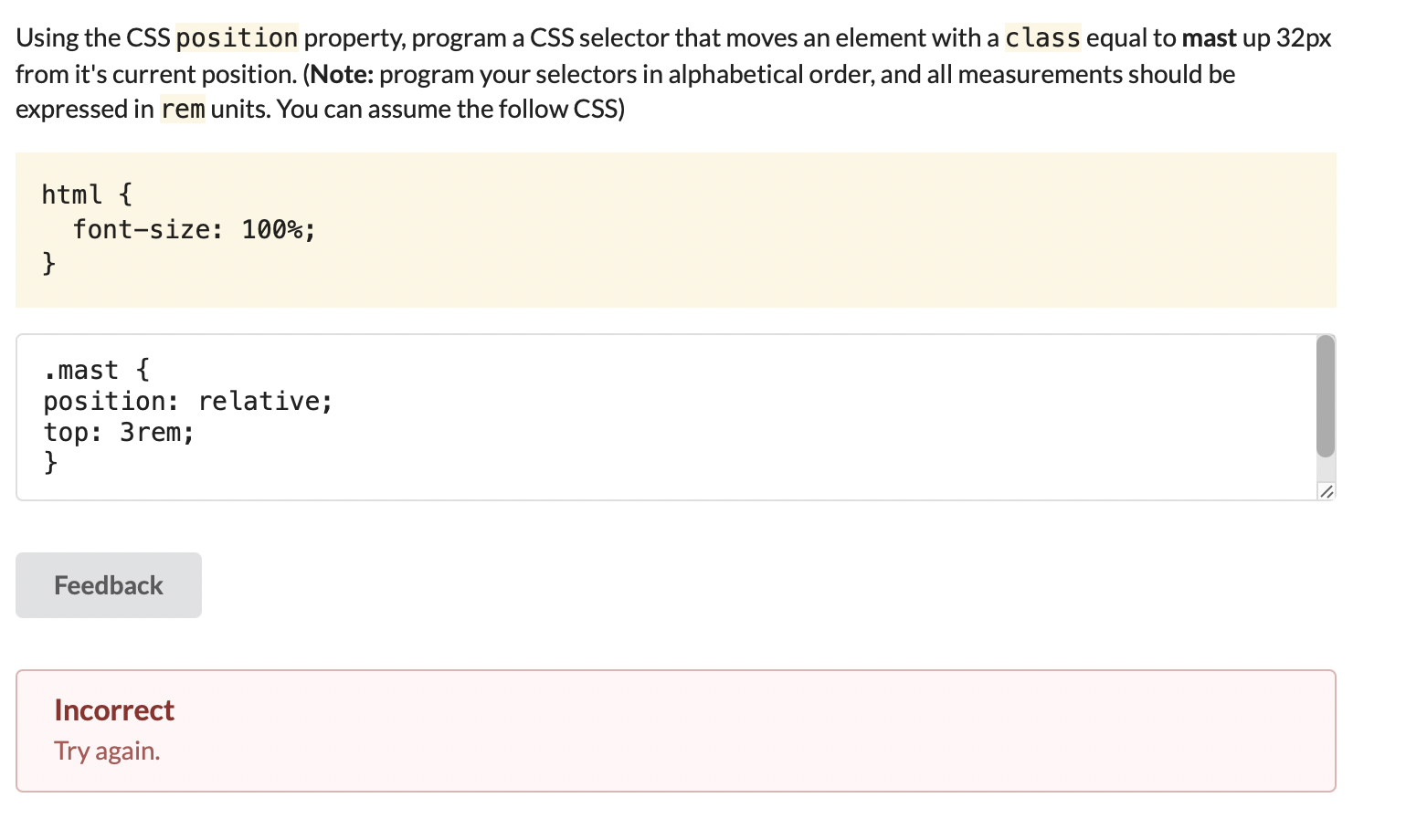The width and height of the screenshot is (1427, 840).
Task: Click the yellow html CSS code block
Action: [x=676, y=228]
